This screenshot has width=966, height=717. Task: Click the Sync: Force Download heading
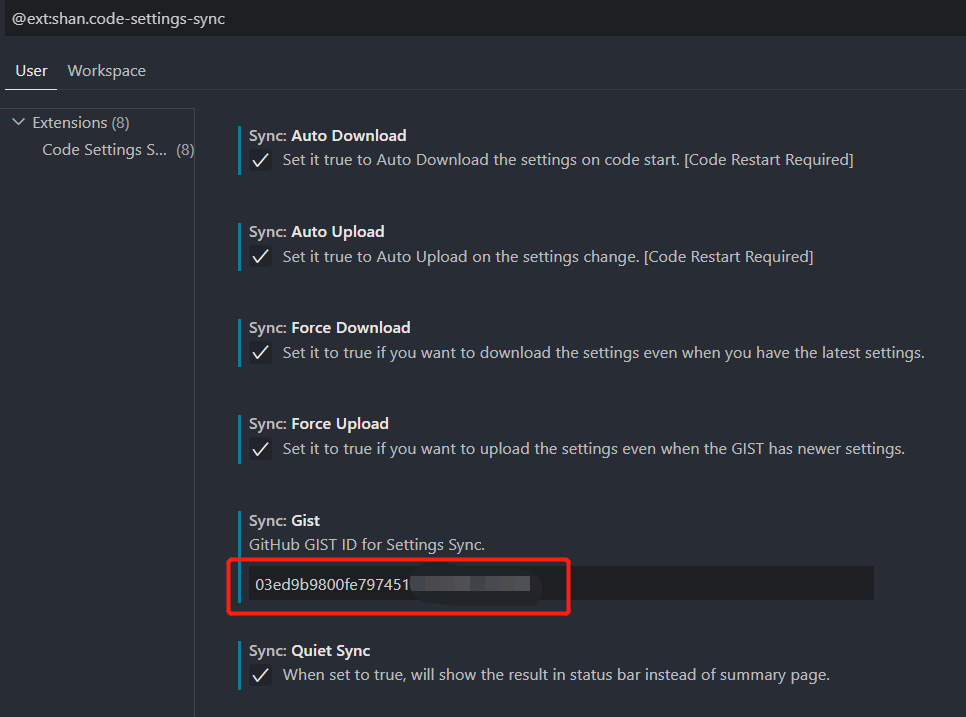[330, 327]
